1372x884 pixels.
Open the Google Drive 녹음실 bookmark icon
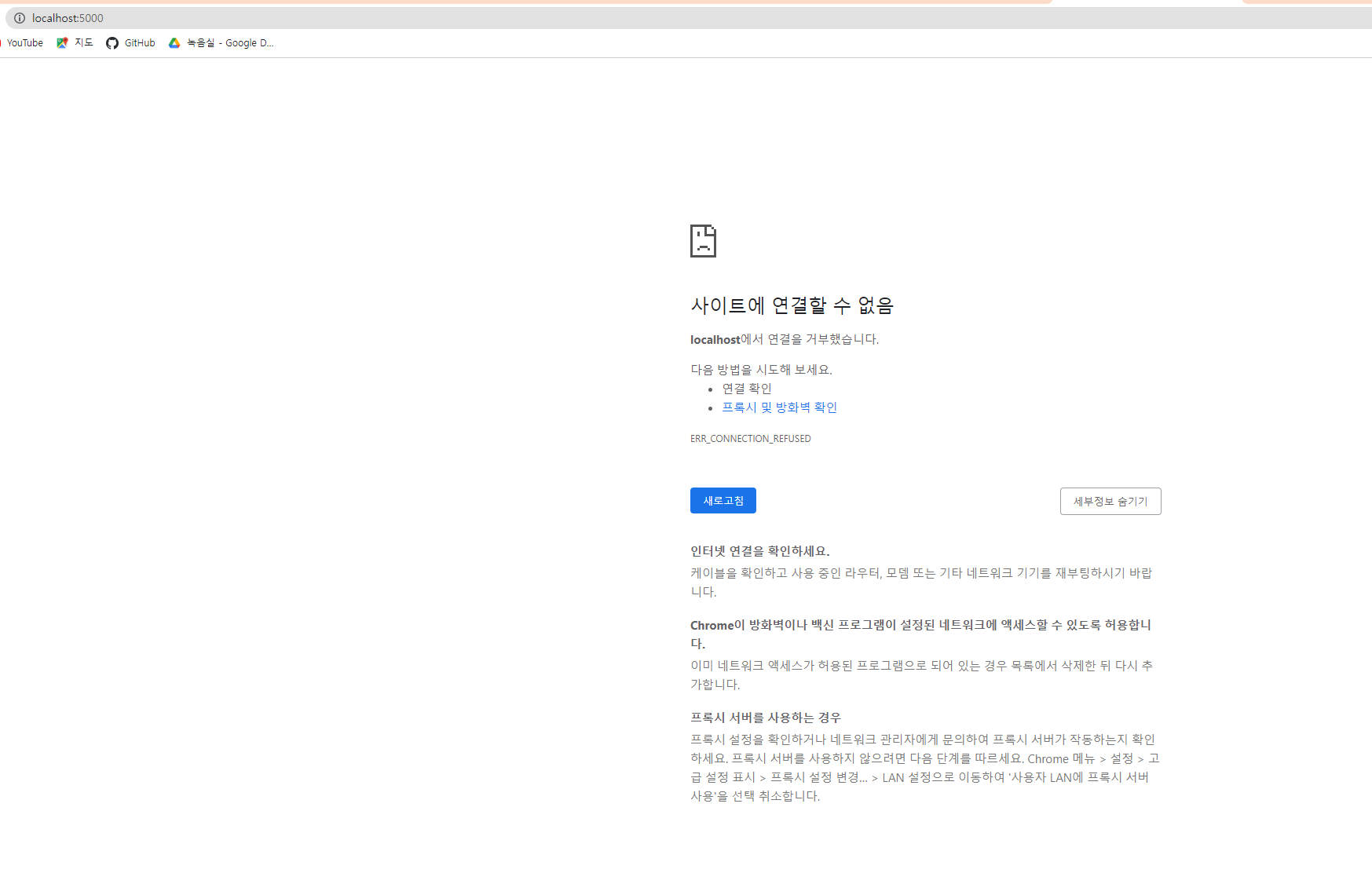click(174, 43)
